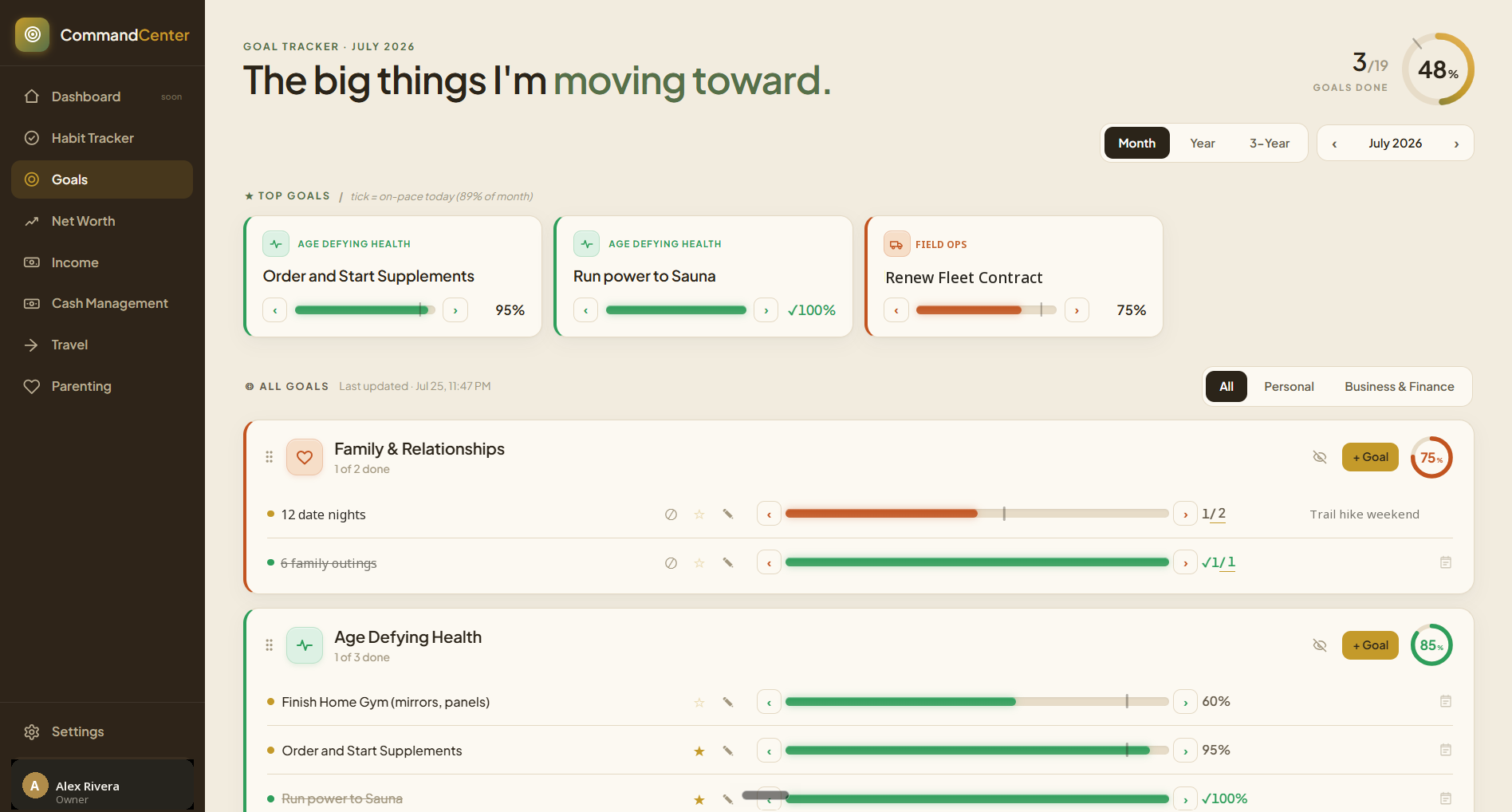Open note icon for Order and Start Supplements
Viewport: 1512px width, 812px height.
[x=1446, y=750]
